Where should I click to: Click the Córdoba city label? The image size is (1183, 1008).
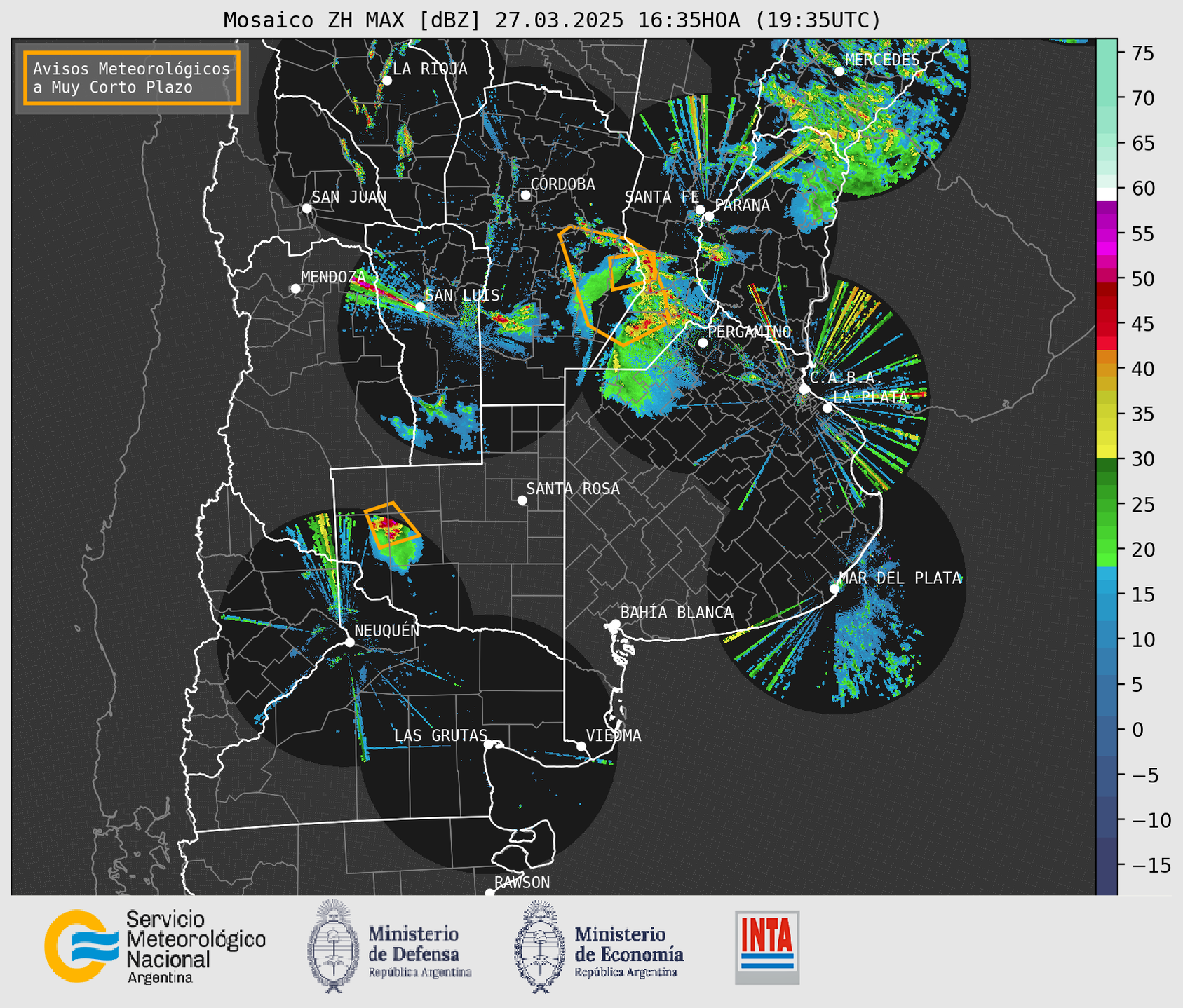point(562,184)
